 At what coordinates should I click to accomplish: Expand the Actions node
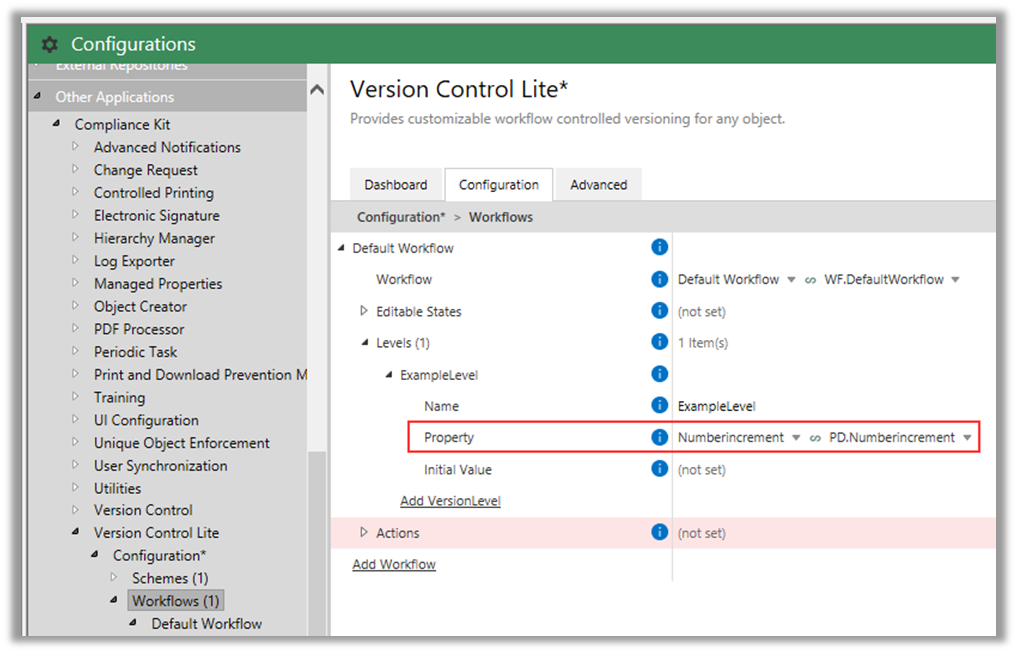point(364,532)
